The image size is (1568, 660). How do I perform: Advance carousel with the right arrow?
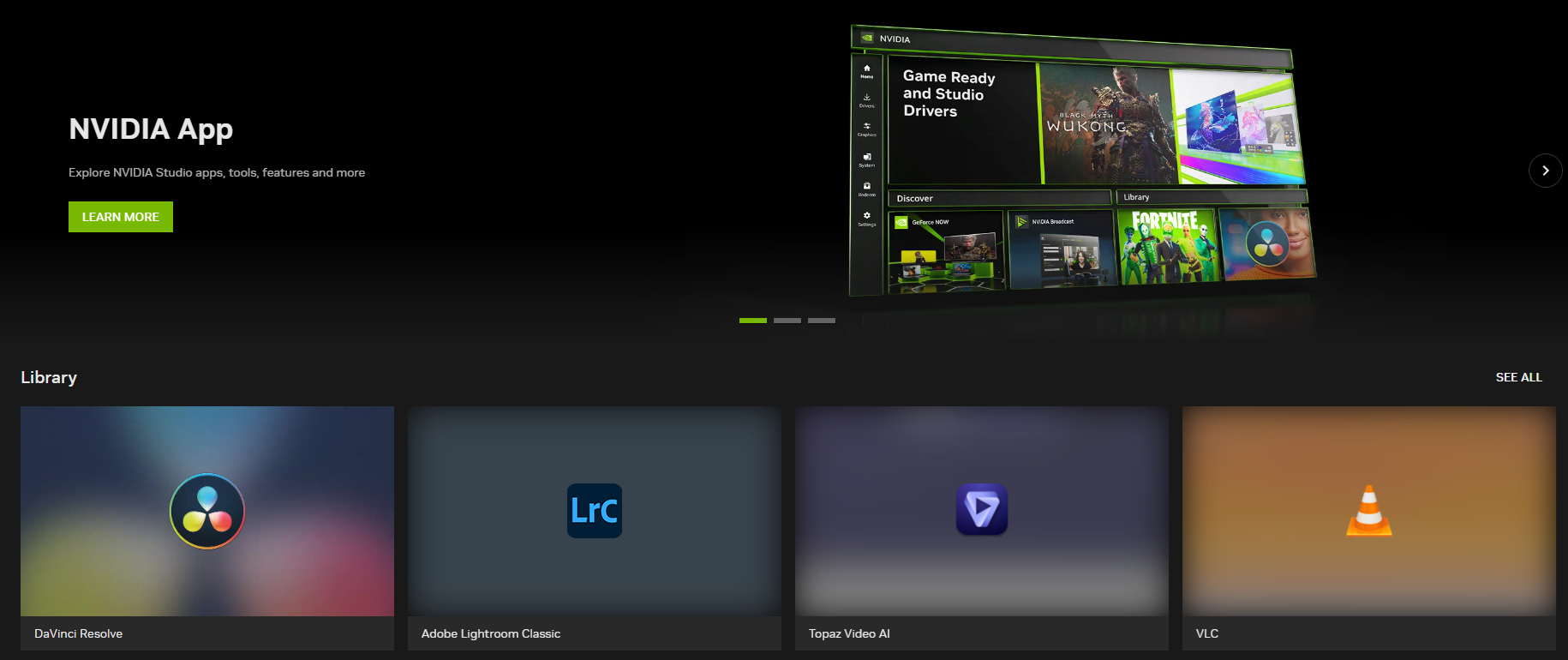click(1545, 171)
